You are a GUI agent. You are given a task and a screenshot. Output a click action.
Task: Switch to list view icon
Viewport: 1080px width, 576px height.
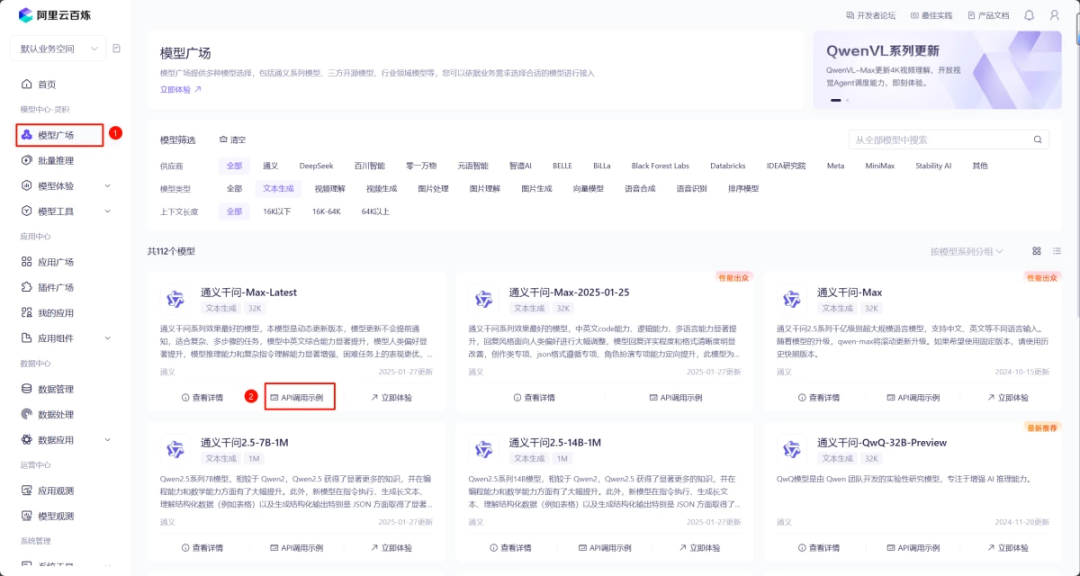click(x=1057, y=251)
